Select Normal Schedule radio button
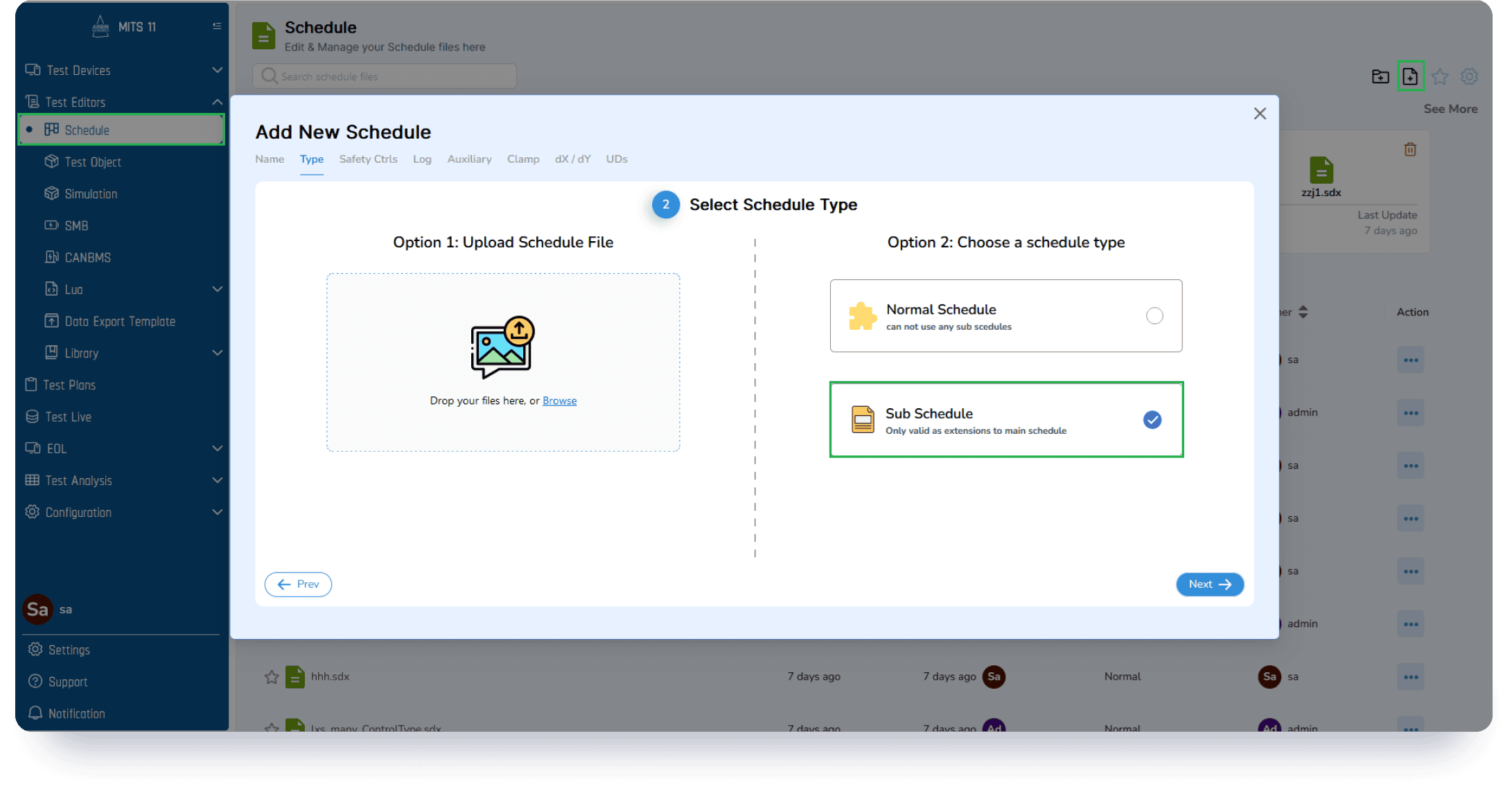 (x=1154, y=315)
